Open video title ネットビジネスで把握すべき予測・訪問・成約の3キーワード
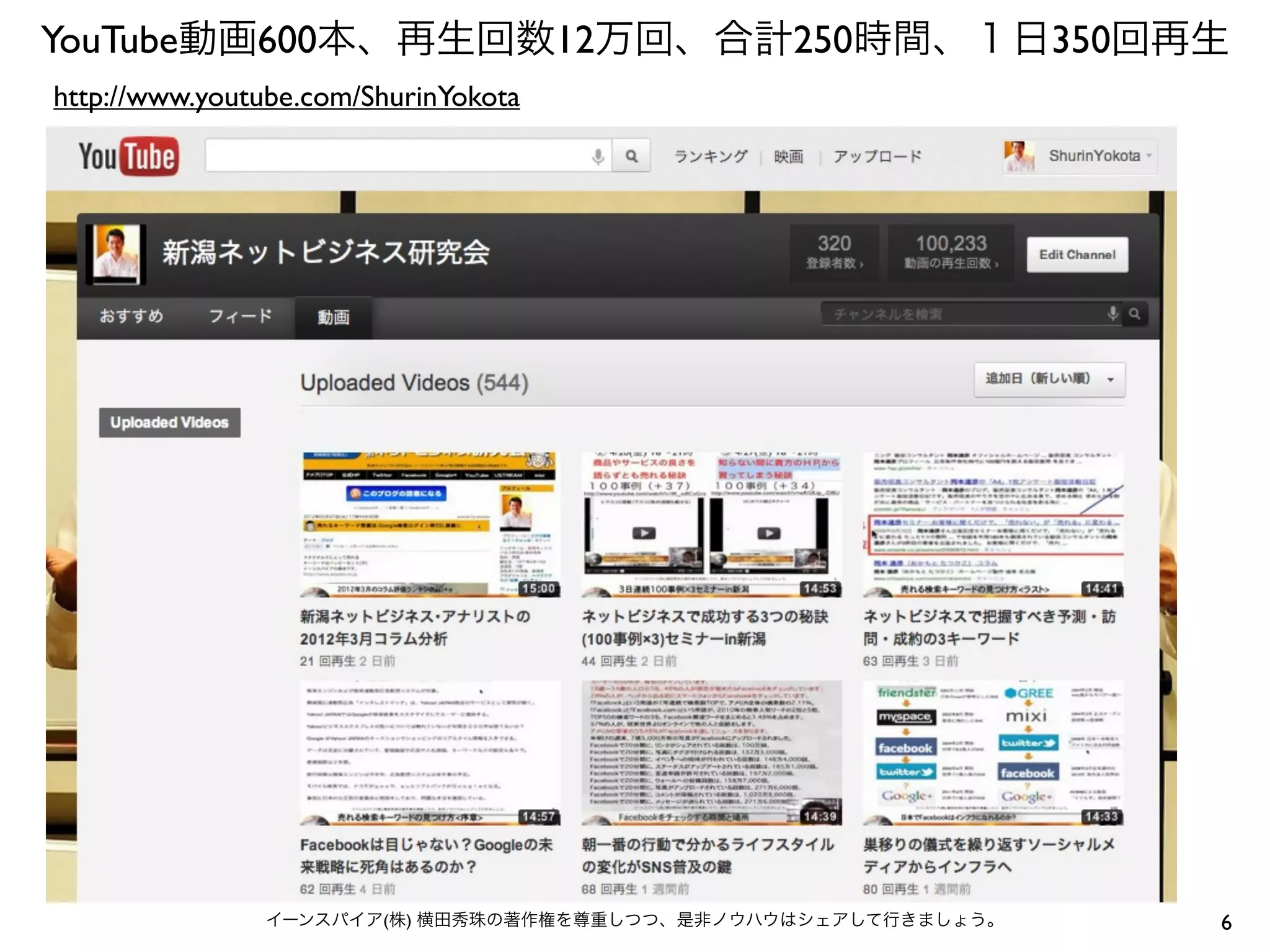This screenshot has height=952, width=1270. tap(989, 627)
